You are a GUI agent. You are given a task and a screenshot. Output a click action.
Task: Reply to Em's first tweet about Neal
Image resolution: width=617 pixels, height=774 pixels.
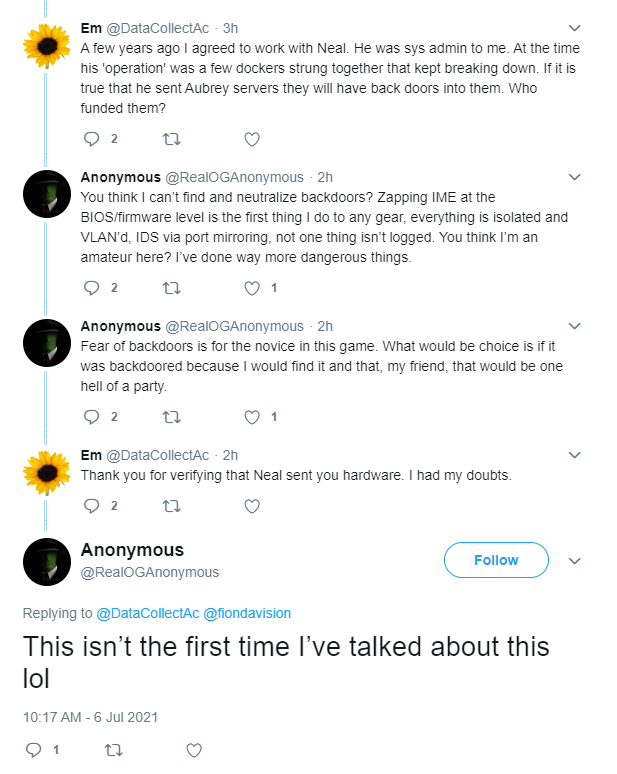pos(92,138)
